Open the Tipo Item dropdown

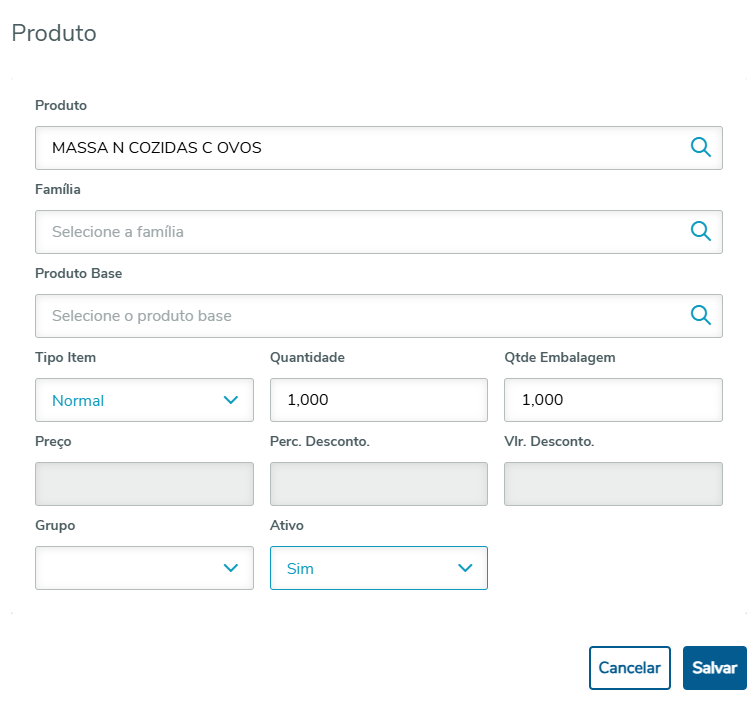(144, 400)
